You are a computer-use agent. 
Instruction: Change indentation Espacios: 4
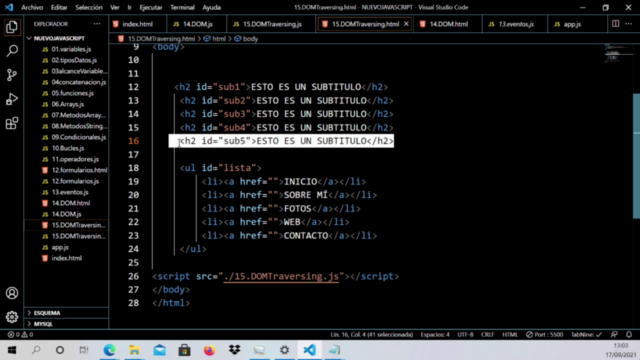[x=435, y=335]
